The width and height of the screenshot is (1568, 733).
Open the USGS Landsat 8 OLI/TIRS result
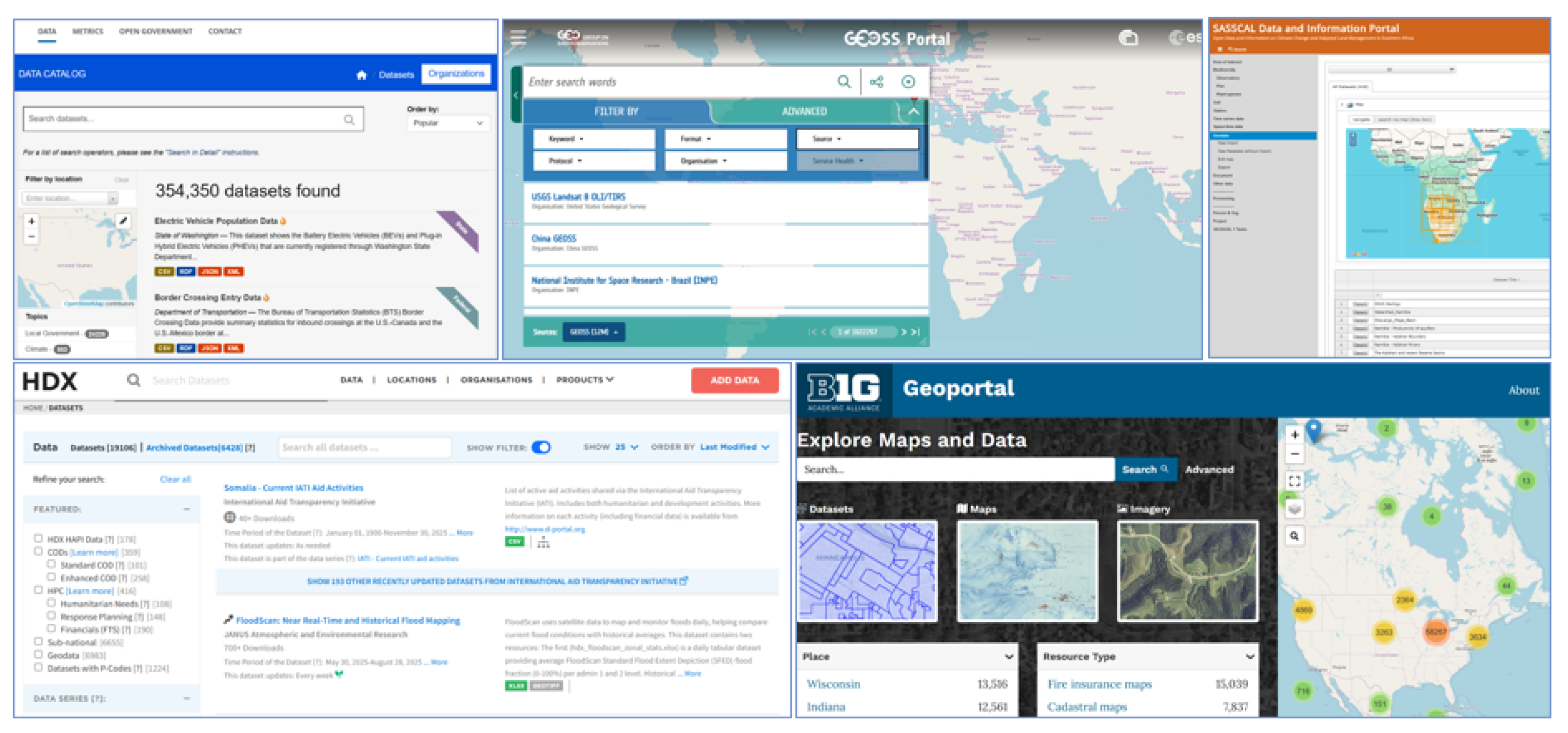(x=578, y=197)
